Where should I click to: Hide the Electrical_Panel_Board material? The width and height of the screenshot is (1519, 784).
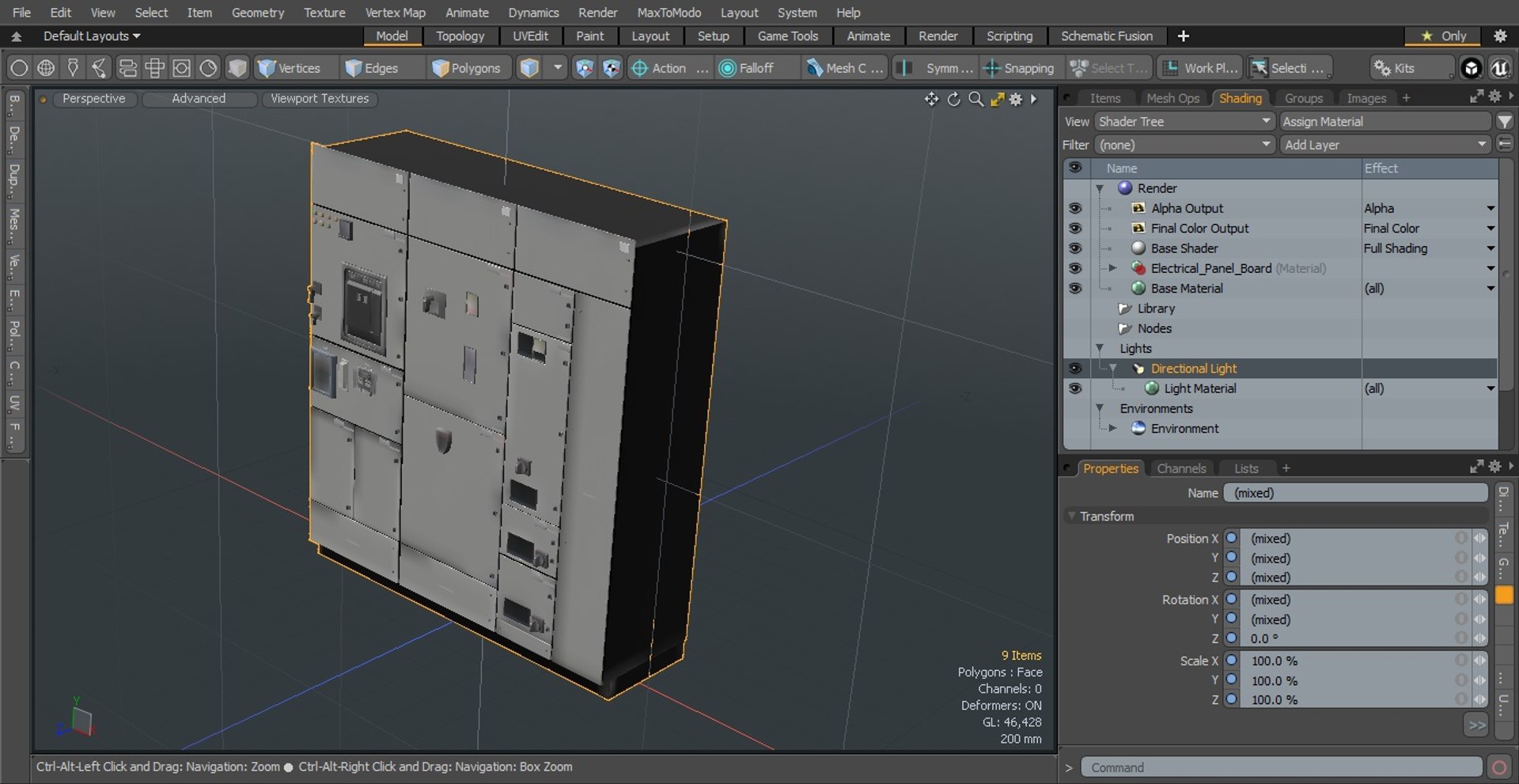tap(1074, 268)
